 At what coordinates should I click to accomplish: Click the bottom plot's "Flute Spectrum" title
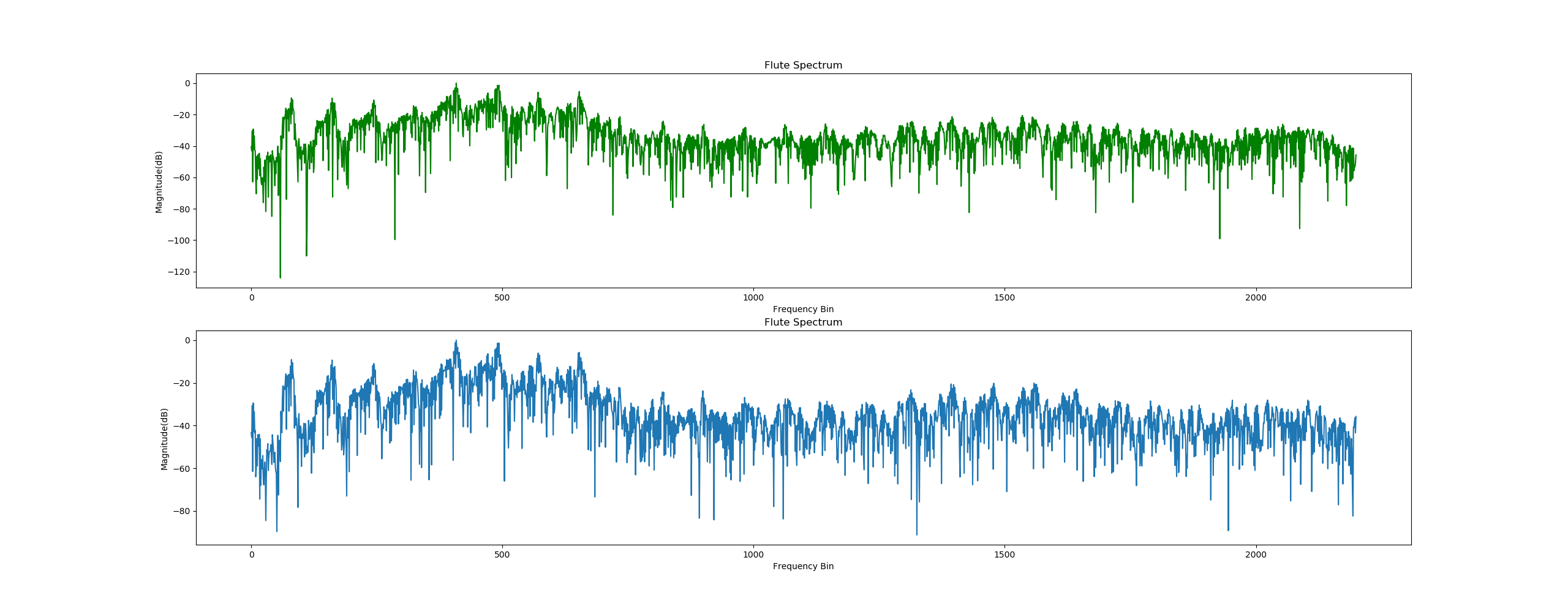(803, 323)
